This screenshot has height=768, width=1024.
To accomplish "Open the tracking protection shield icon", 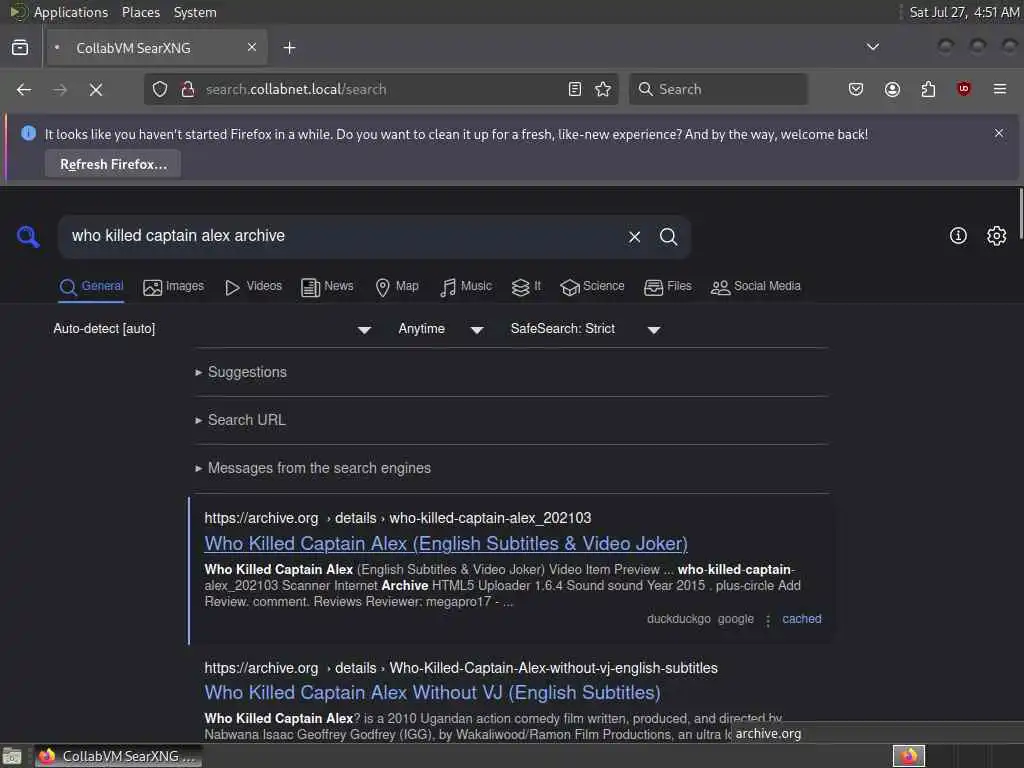I will [160, 89].
